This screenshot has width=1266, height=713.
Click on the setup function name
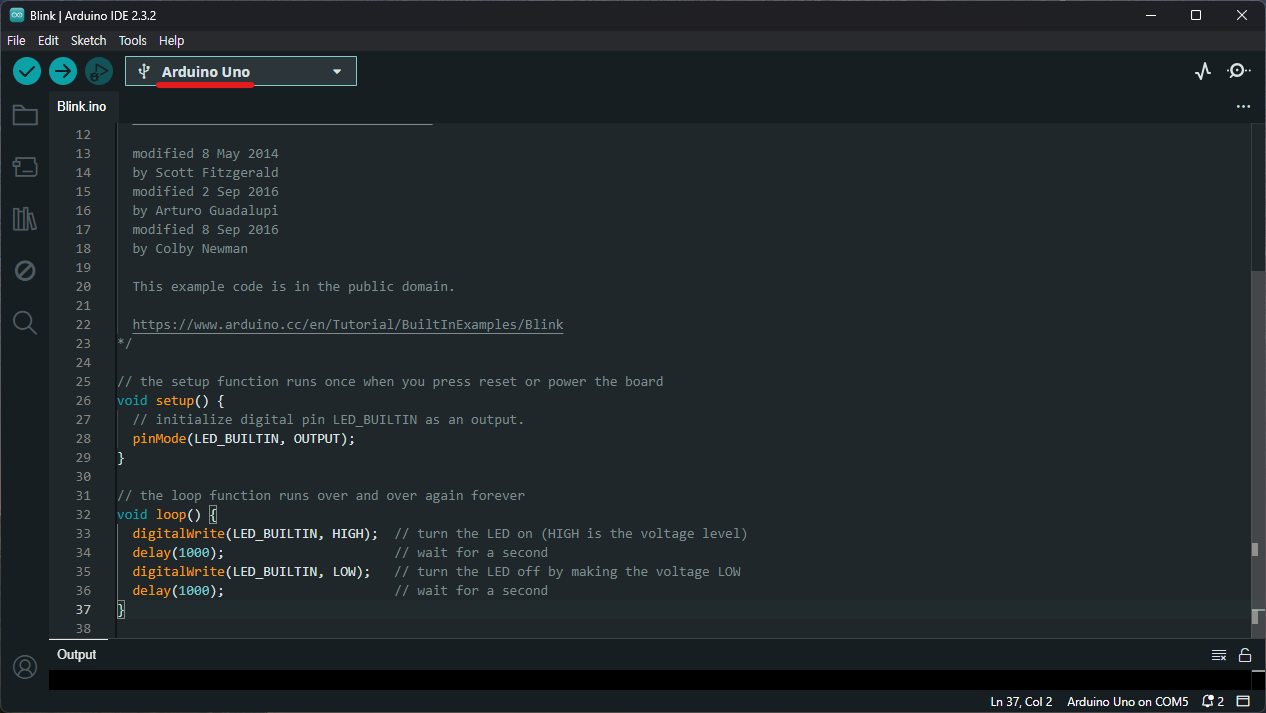[175, 401]
